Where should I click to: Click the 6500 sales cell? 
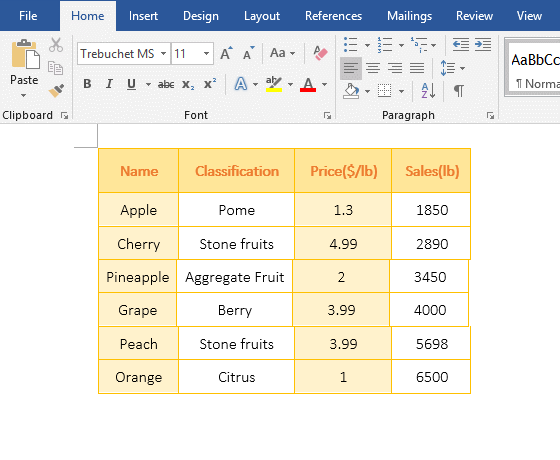431,377
